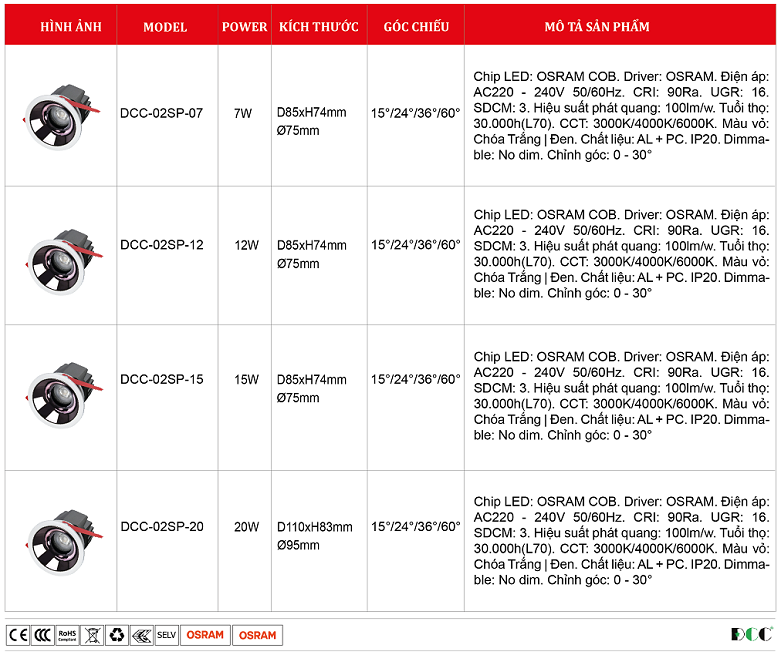
Task: Click the triple-arrow icon beside the SELV badge
Action: click(141, 635)
